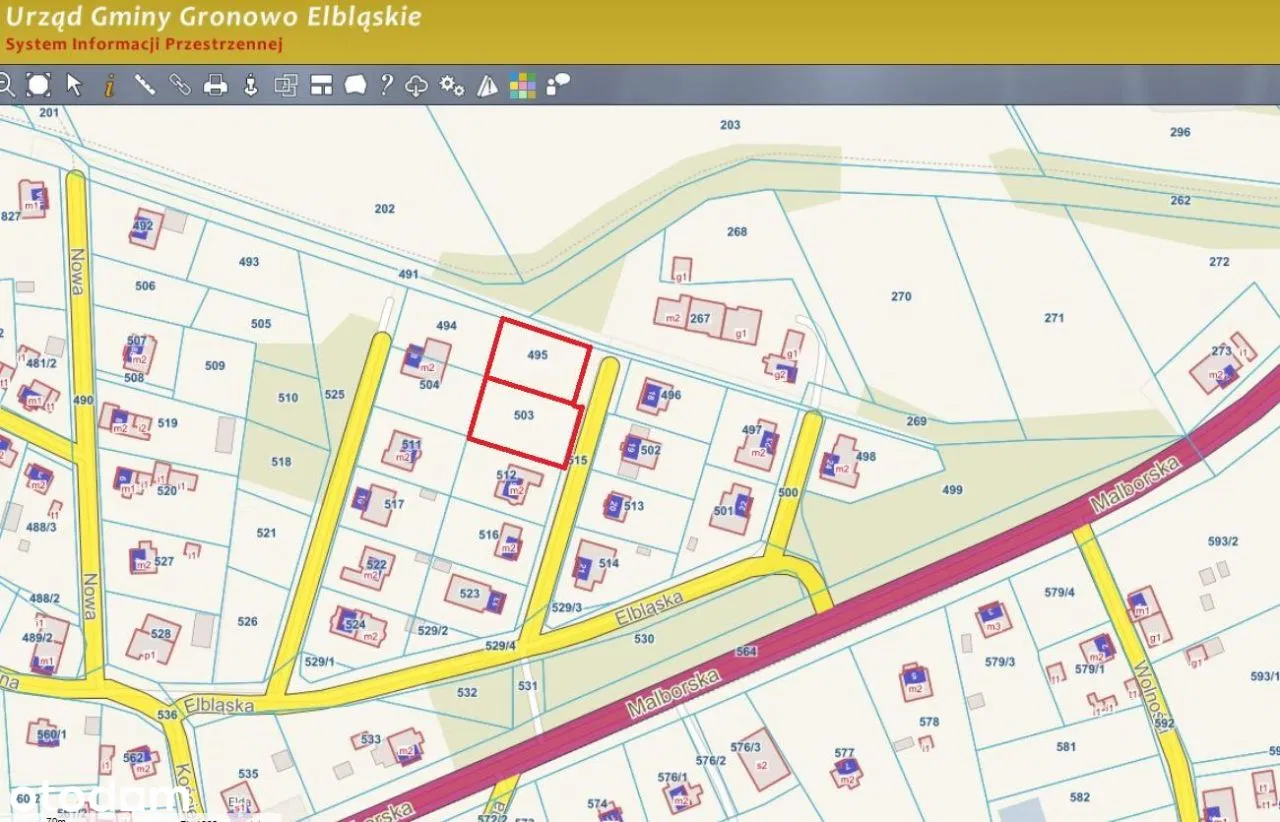Select the polygon shape tool
The width and height of the screenshot is (1280, 822).
[355, 85]
